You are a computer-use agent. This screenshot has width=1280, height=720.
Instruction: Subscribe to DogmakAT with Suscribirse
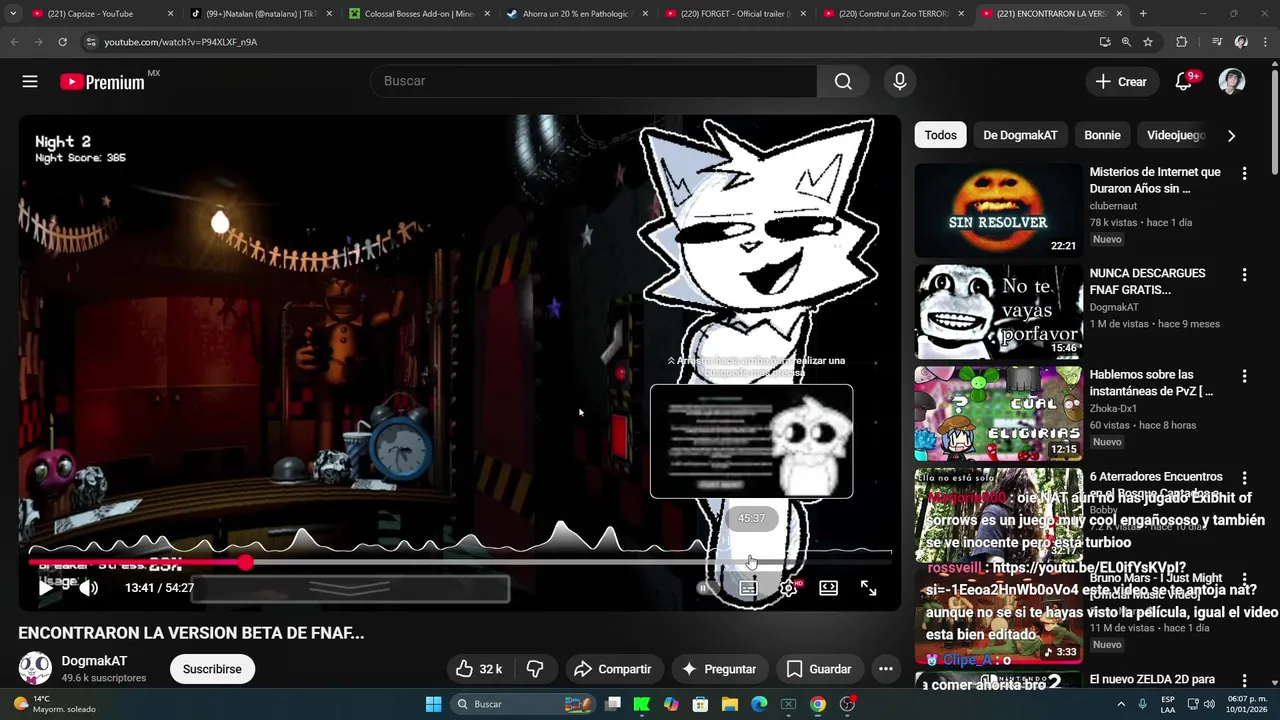click(x=212, y=669)
